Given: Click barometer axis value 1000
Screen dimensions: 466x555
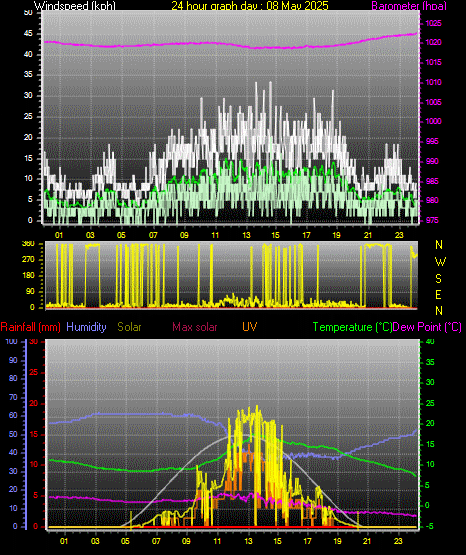Looking at the screenshot, I should pos(433,121).
